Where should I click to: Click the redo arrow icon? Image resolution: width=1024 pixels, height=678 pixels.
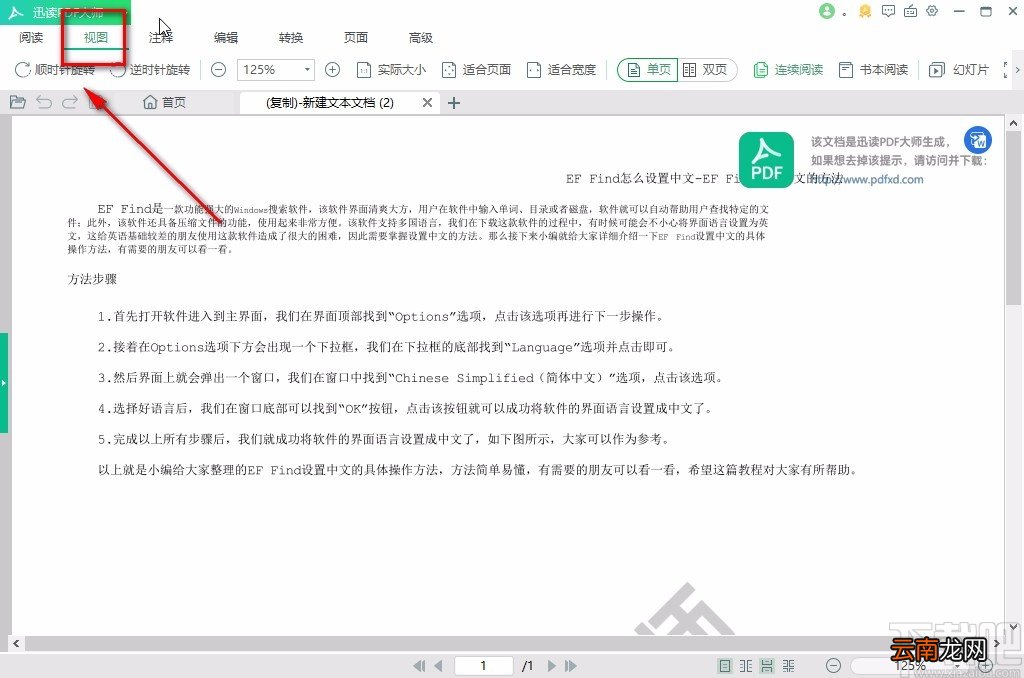pos(70,102)
